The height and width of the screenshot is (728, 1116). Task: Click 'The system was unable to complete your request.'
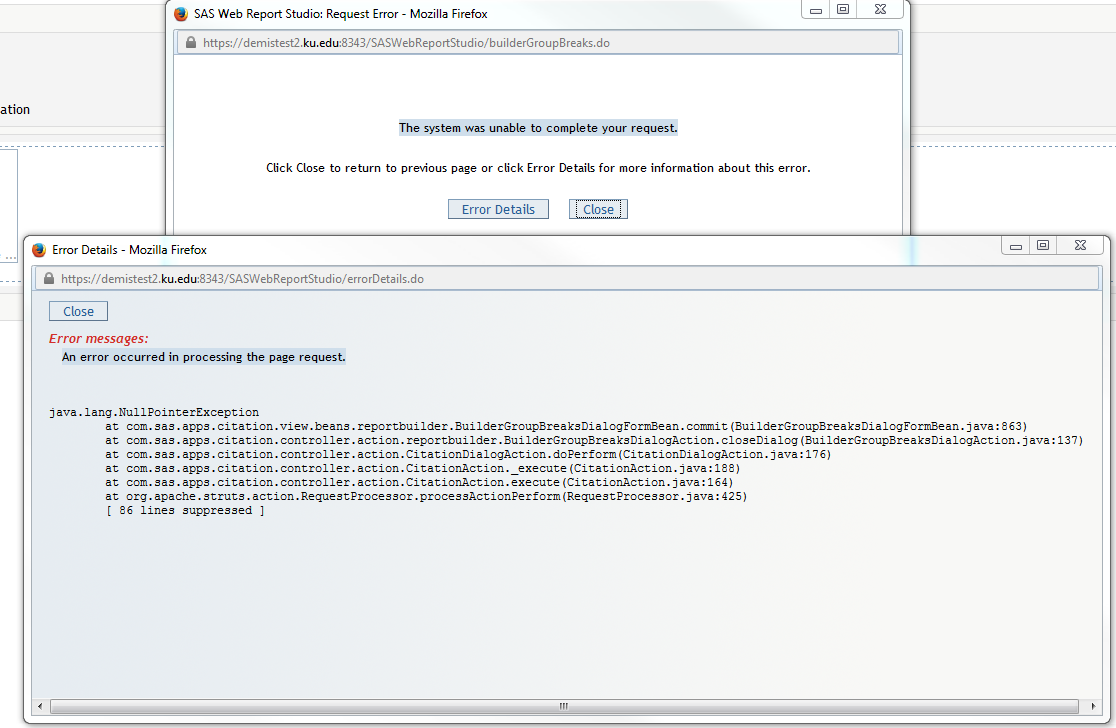[x=538, y=128]
